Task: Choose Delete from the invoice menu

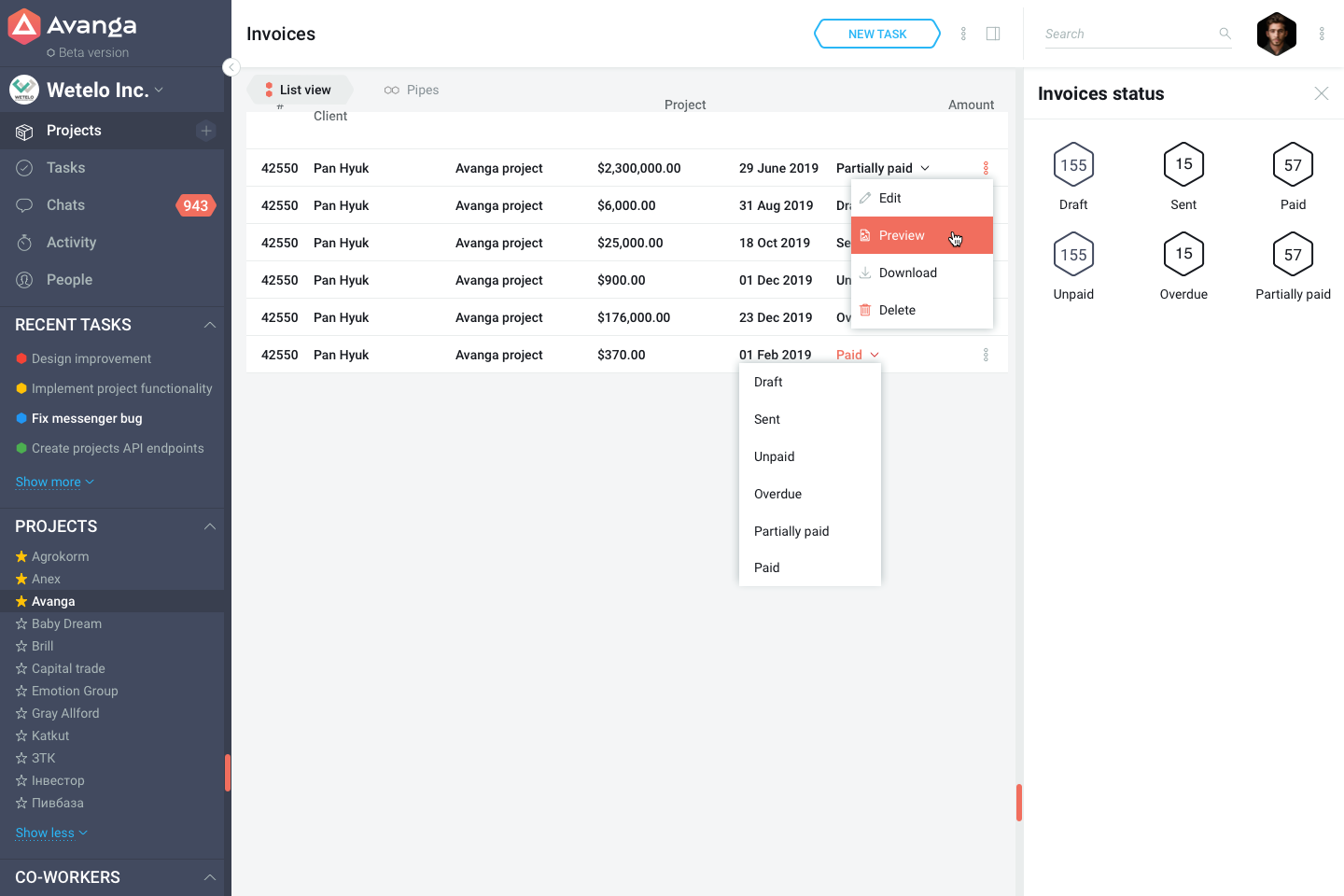Action: click(922, 310)
